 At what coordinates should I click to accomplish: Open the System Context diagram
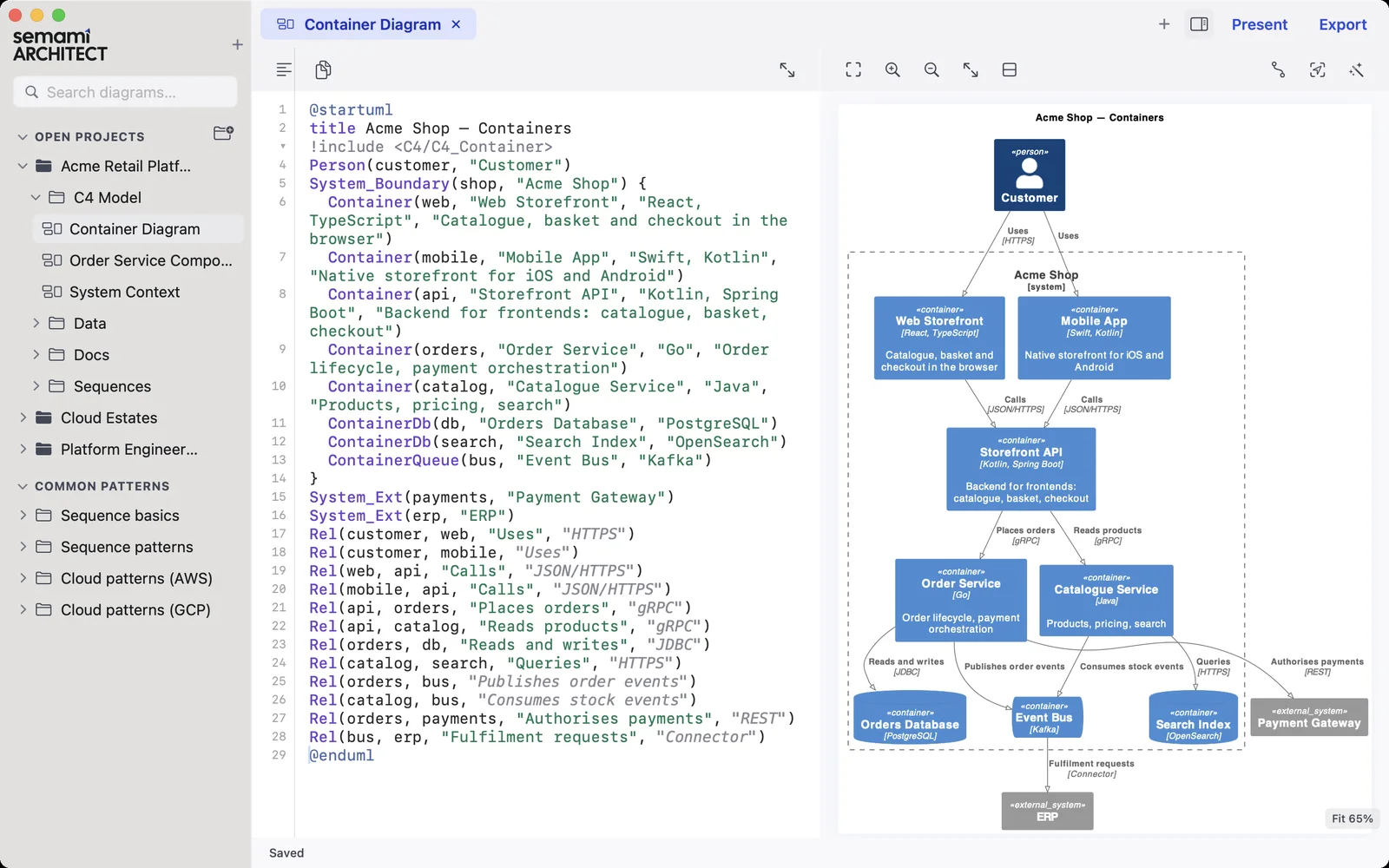124,292
